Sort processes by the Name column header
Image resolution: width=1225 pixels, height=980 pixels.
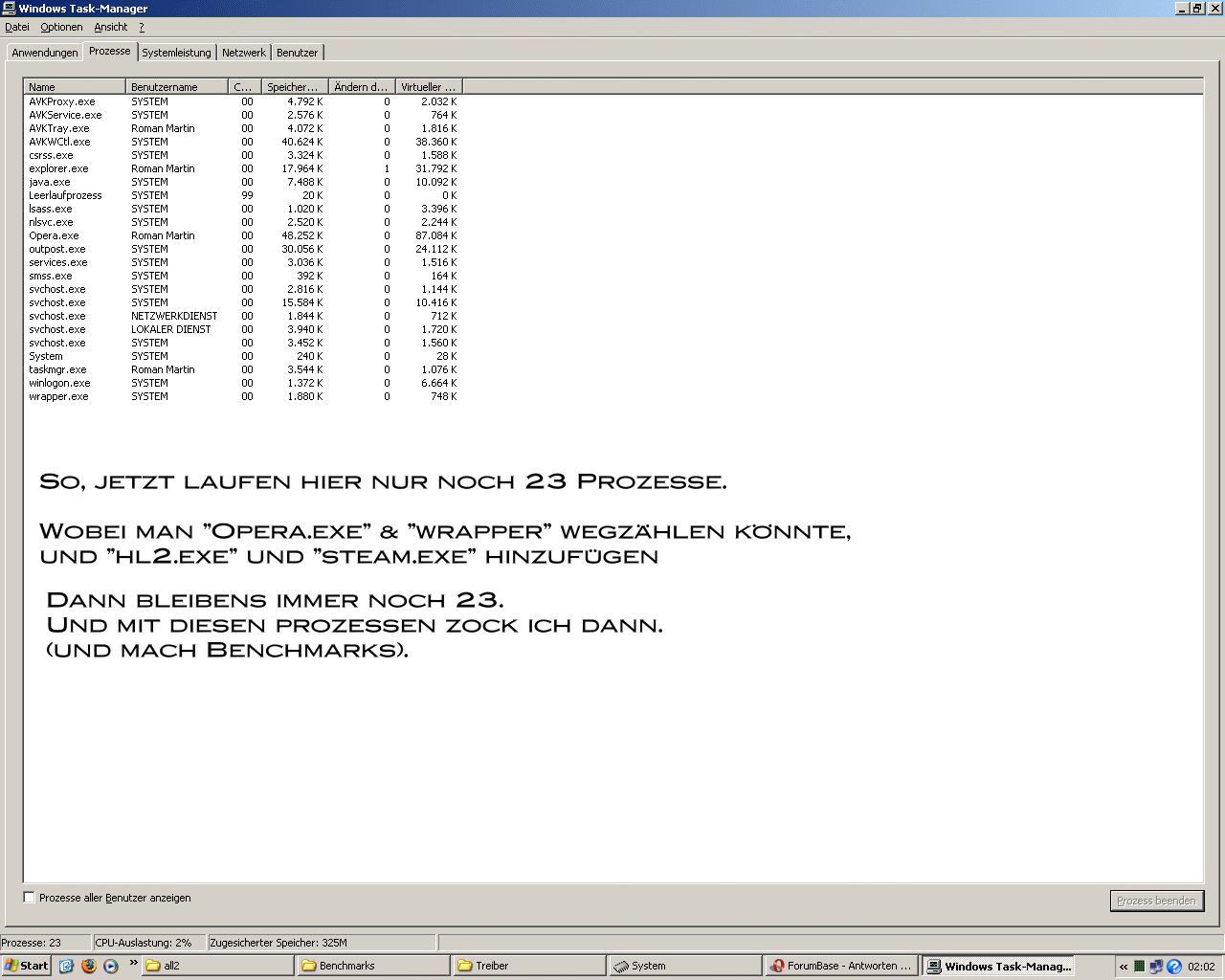[x=75, y=87]
